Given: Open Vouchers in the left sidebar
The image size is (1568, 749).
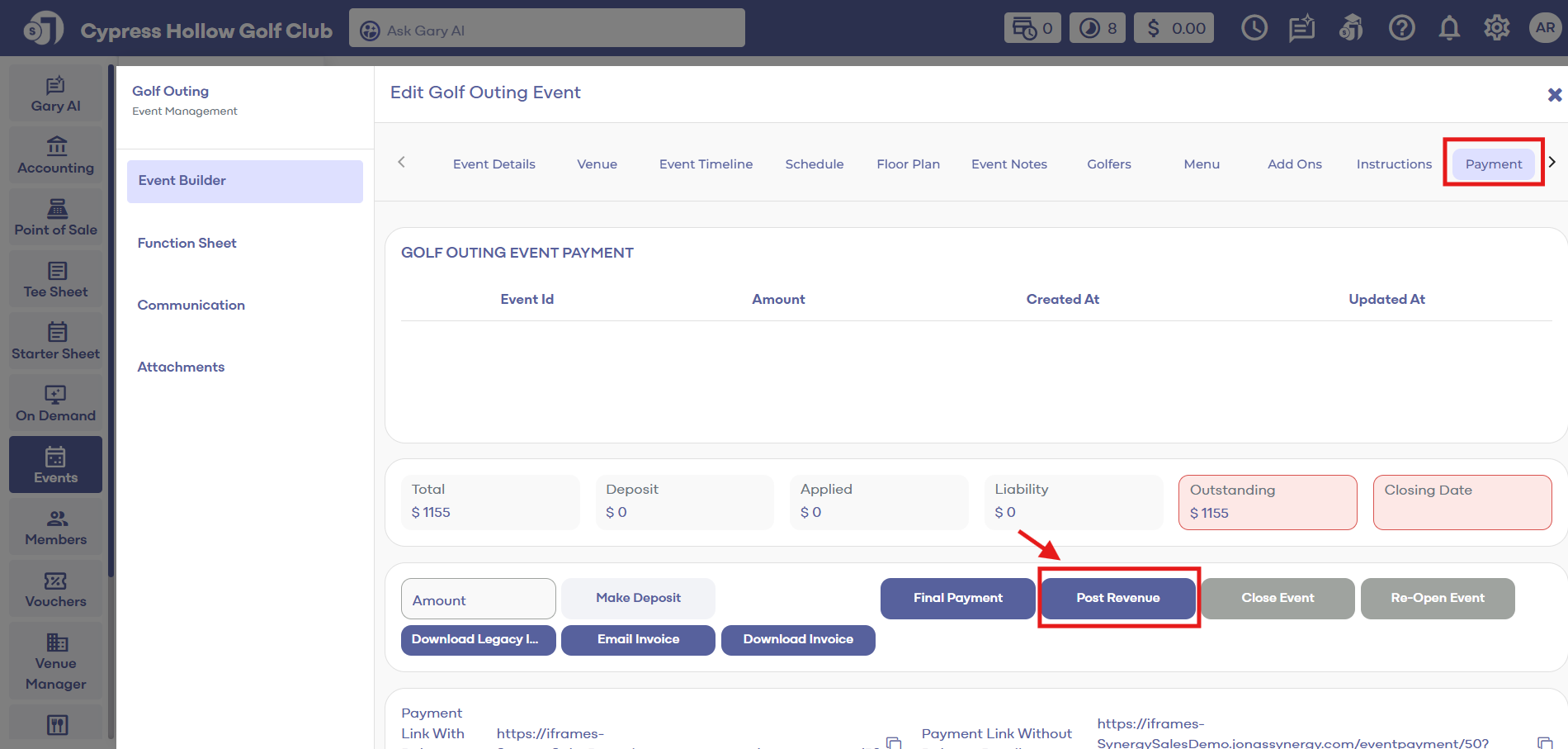Looking at the screenshot, I should pos(56,590).
